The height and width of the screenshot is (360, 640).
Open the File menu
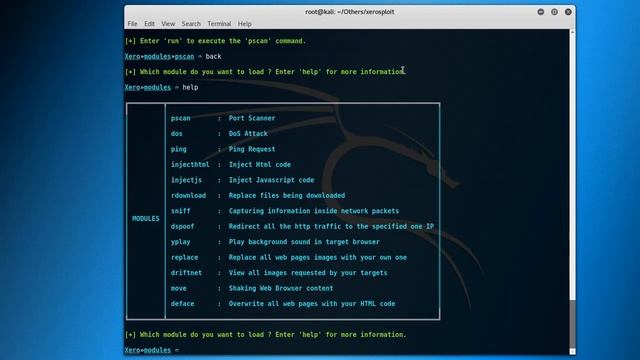pos(132,24)
